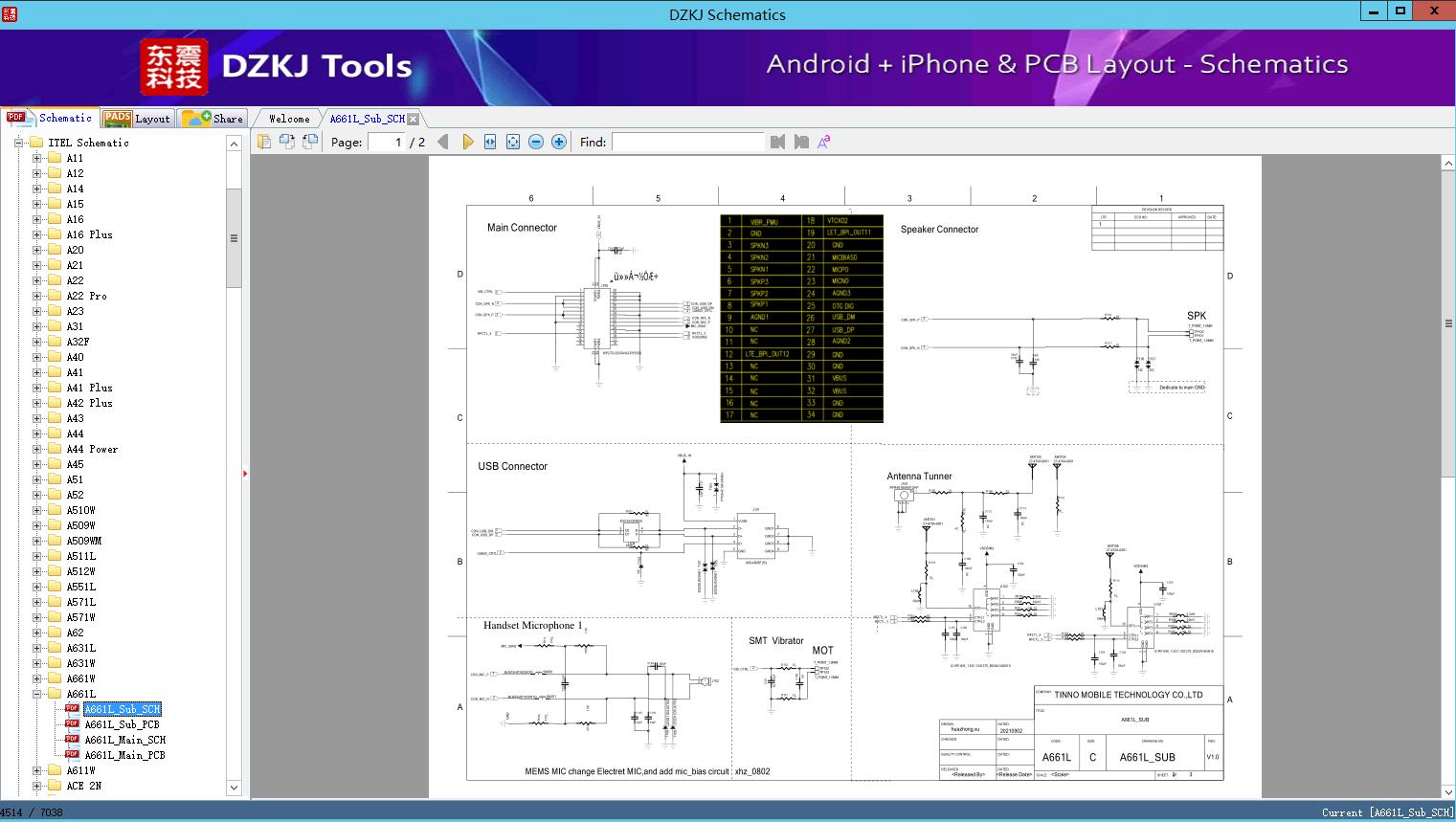Expand the A44 Power folder node
Screen dimensions: 1456x822
(x=36, y=449)
